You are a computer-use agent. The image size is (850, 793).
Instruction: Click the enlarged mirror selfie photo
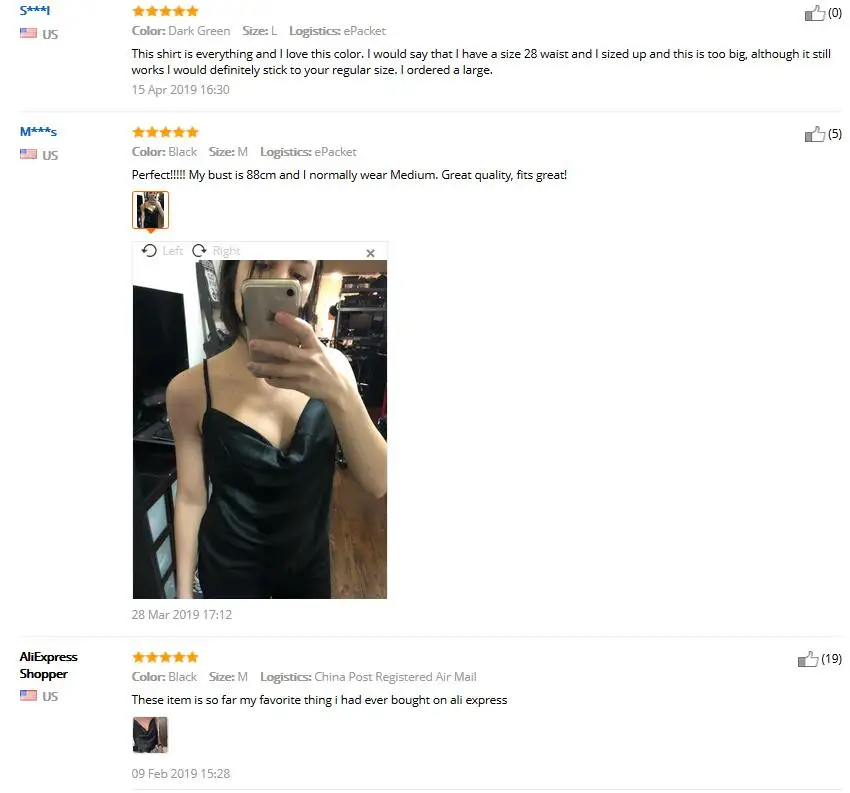tap(260, 429)
